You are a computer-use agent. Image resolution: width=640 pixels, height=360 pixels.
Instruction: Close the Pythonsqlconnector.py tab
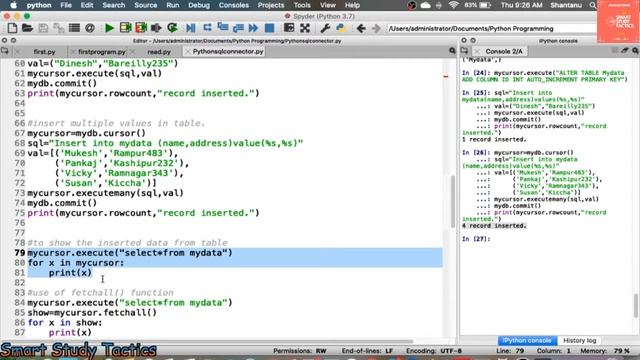coord(188,52)
